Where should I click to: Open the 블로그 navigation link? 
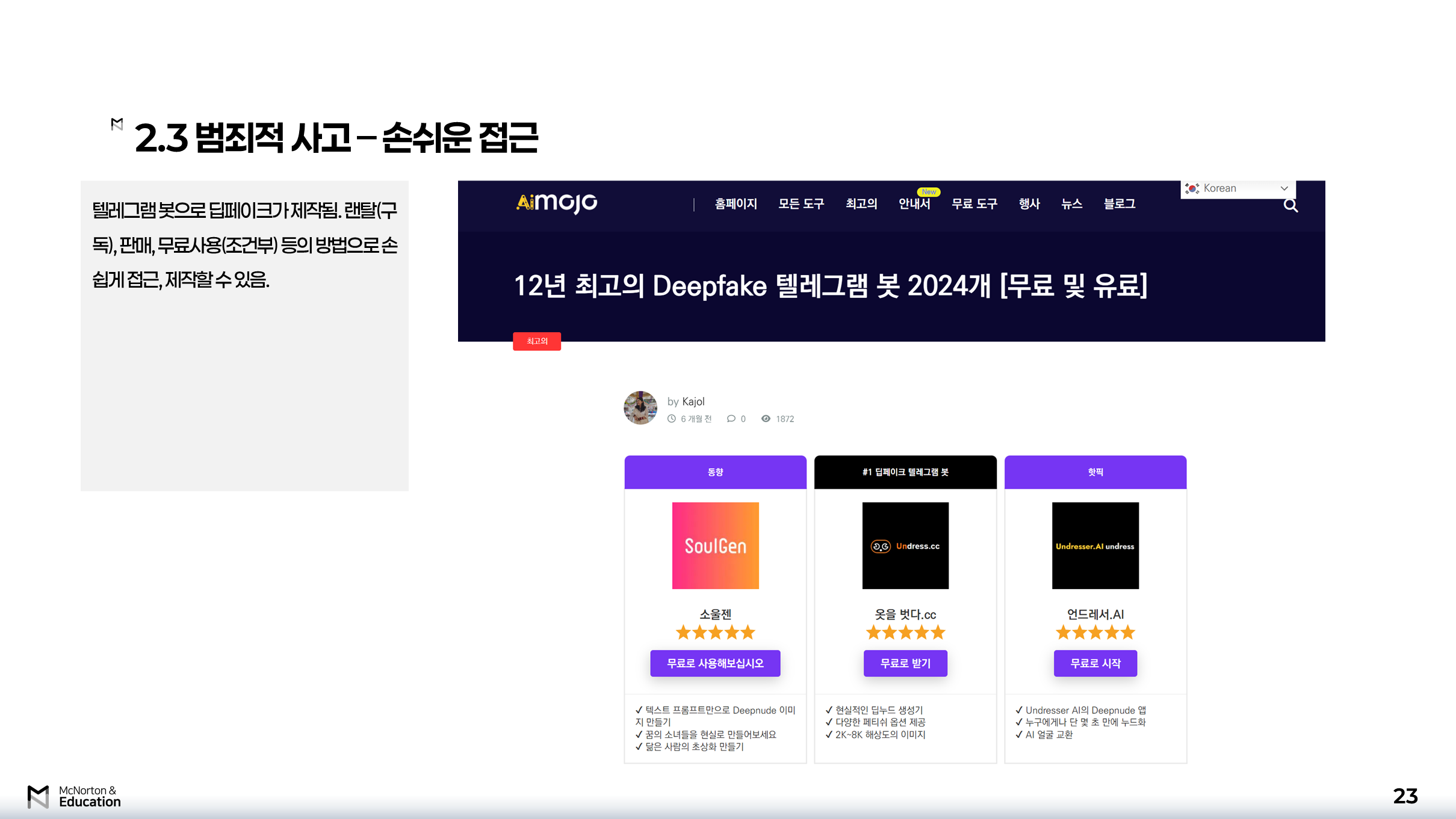pos(1120,204)
